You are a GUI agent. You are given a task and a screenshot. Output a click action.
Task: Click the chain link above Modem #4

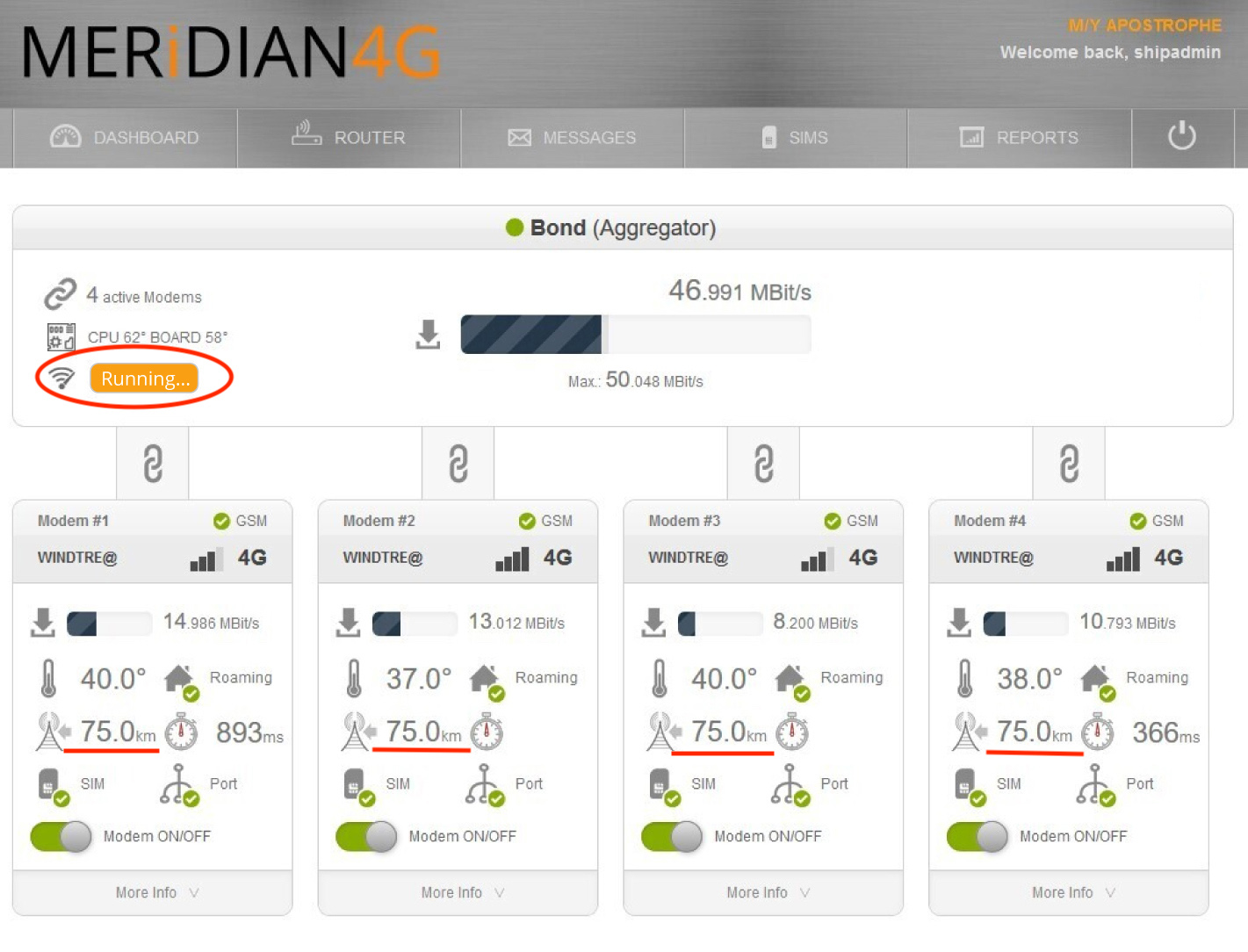point(1069,464)
